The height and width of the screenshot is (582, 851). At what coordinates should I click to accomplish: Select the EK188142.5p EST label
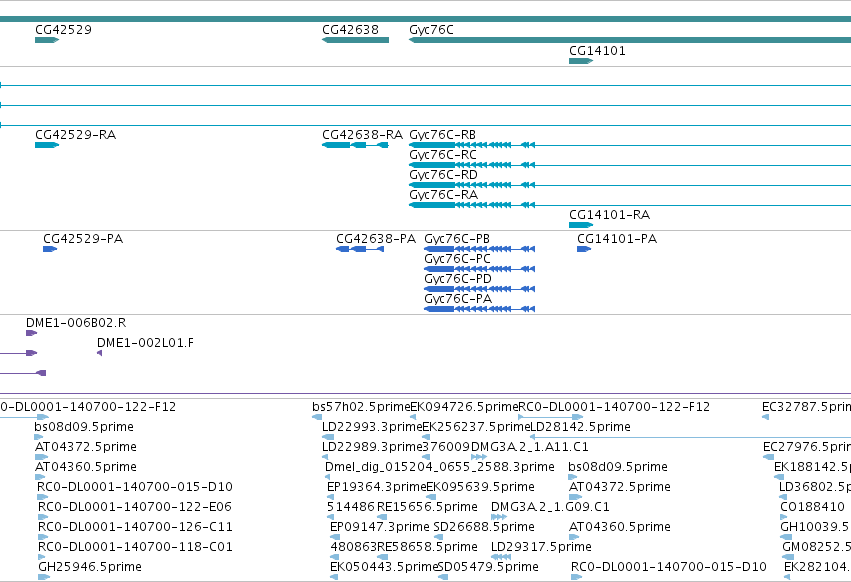pos(812,467)
